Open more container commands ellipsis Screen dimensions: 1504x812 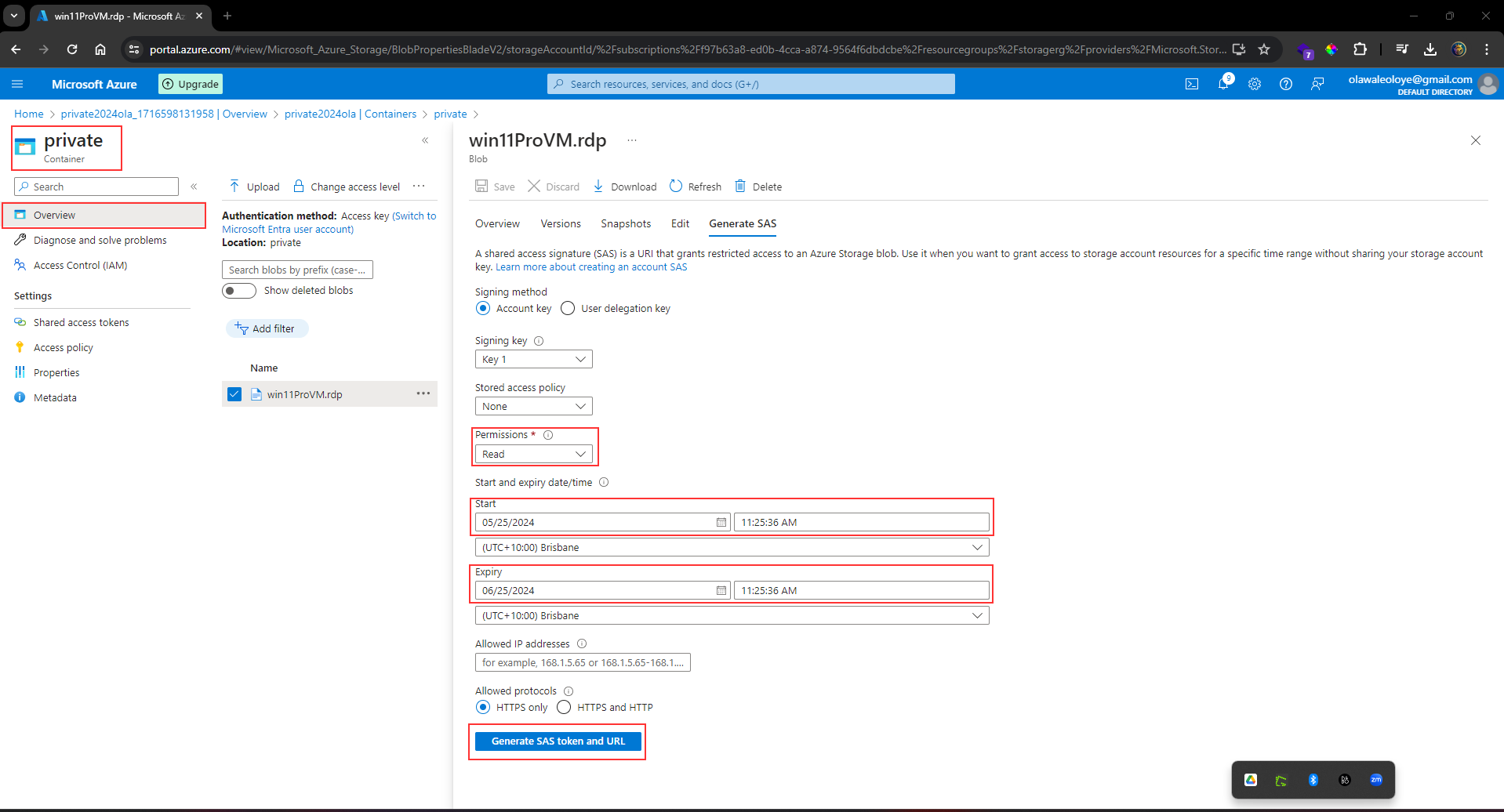pos(419,186)
